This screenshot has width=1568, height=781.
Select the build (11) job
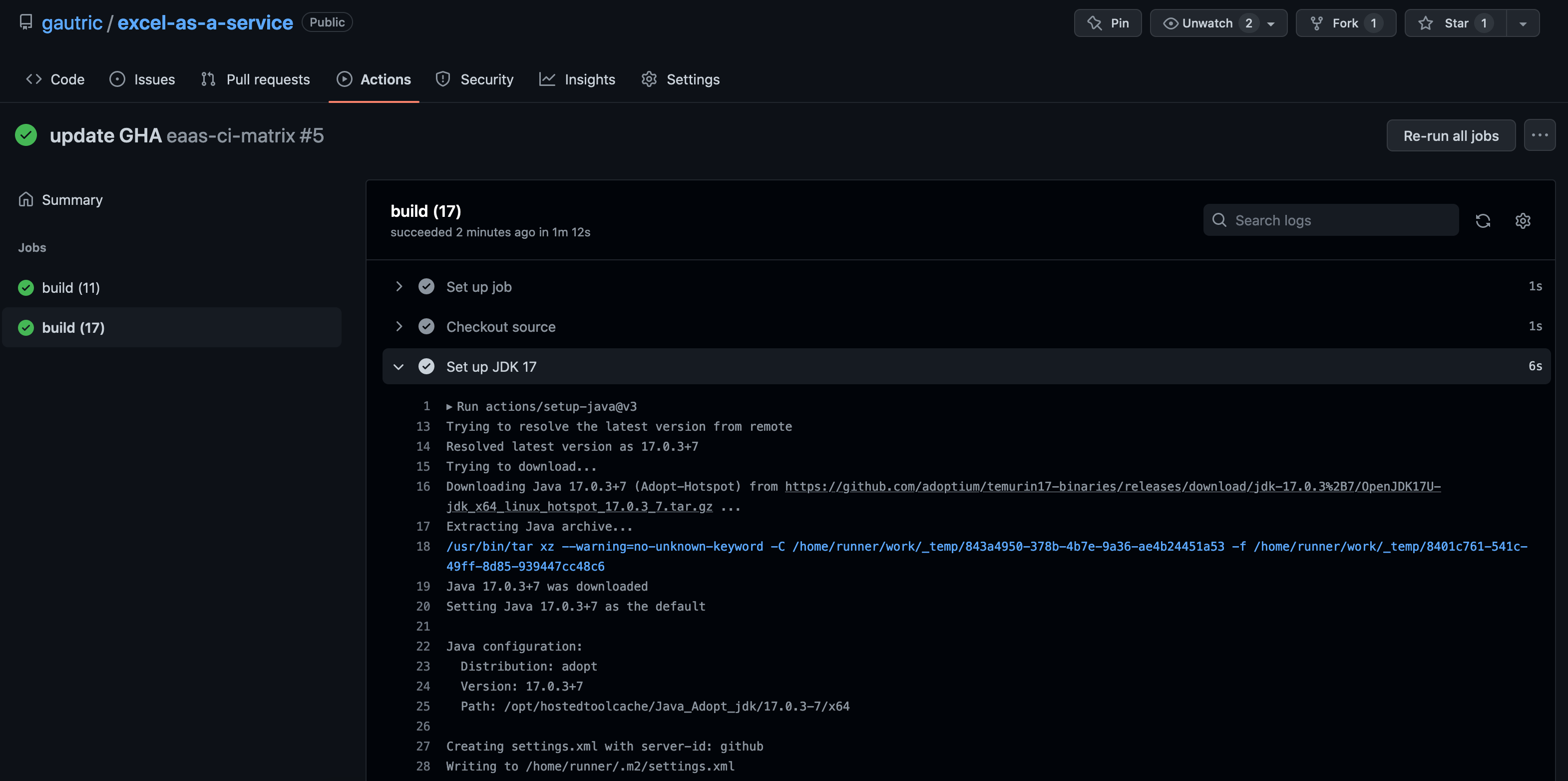pos(70,287)
